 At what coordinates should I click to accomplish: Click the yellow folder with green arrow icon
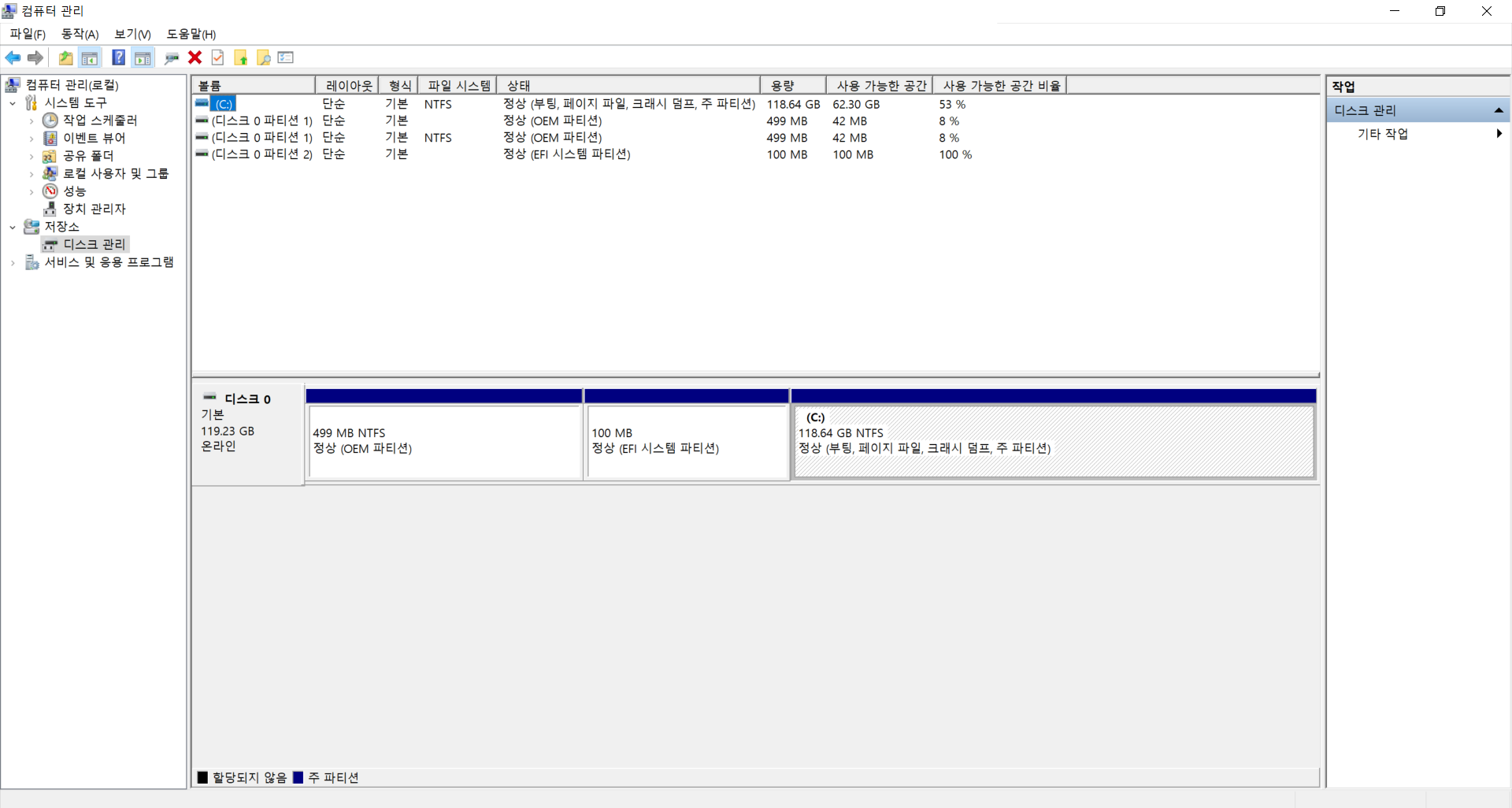240,57
